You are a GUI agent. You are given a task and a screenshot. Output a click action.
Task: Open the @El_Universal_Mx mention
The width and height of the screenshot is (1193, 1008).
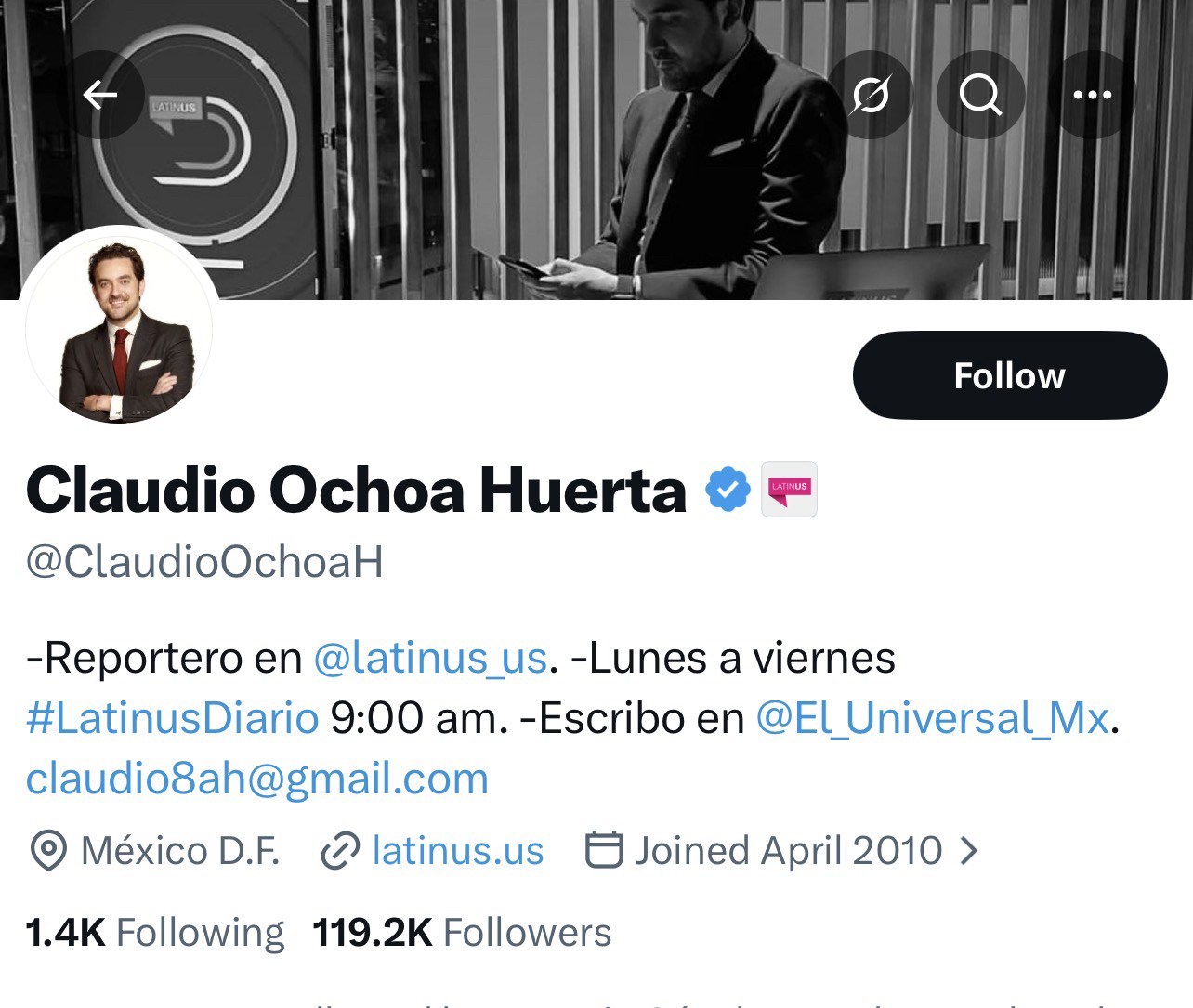pos(933,718)
